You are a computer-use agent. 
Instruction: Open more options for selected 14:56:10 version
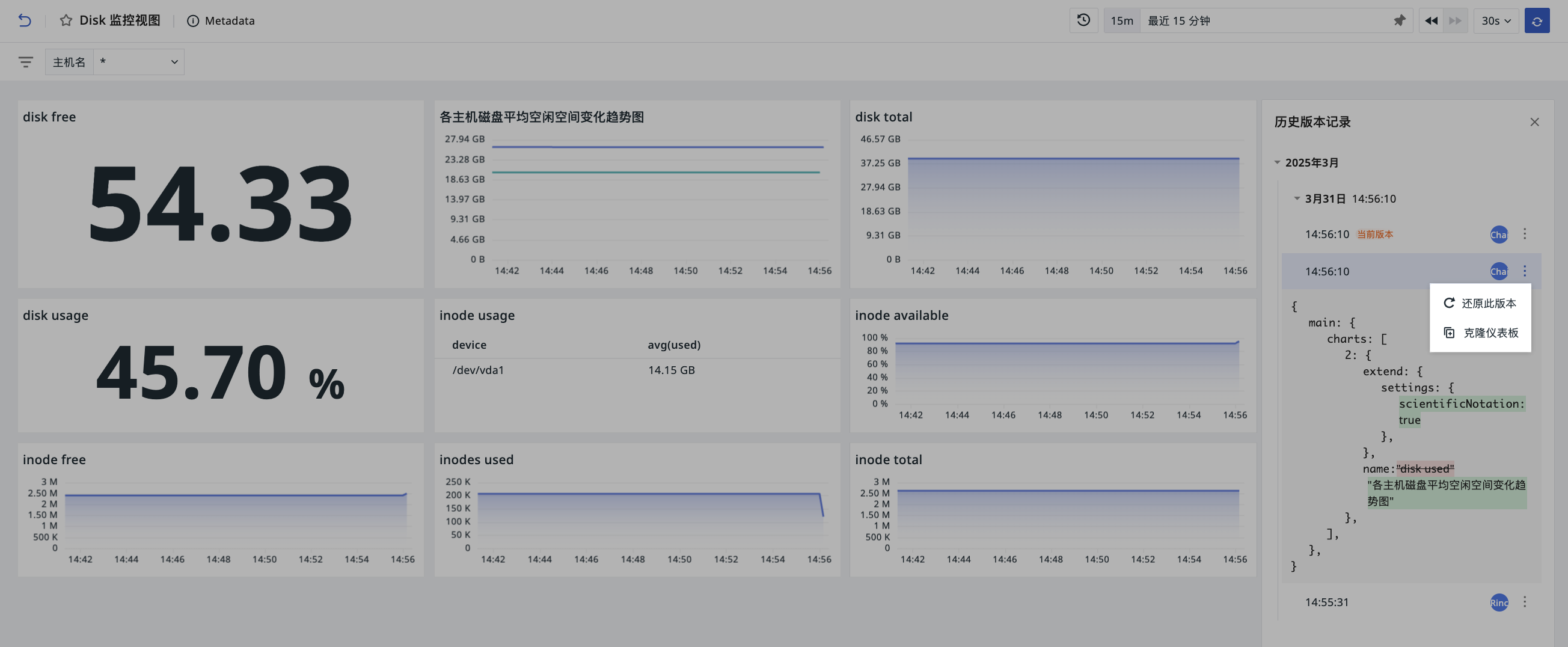1525,271
